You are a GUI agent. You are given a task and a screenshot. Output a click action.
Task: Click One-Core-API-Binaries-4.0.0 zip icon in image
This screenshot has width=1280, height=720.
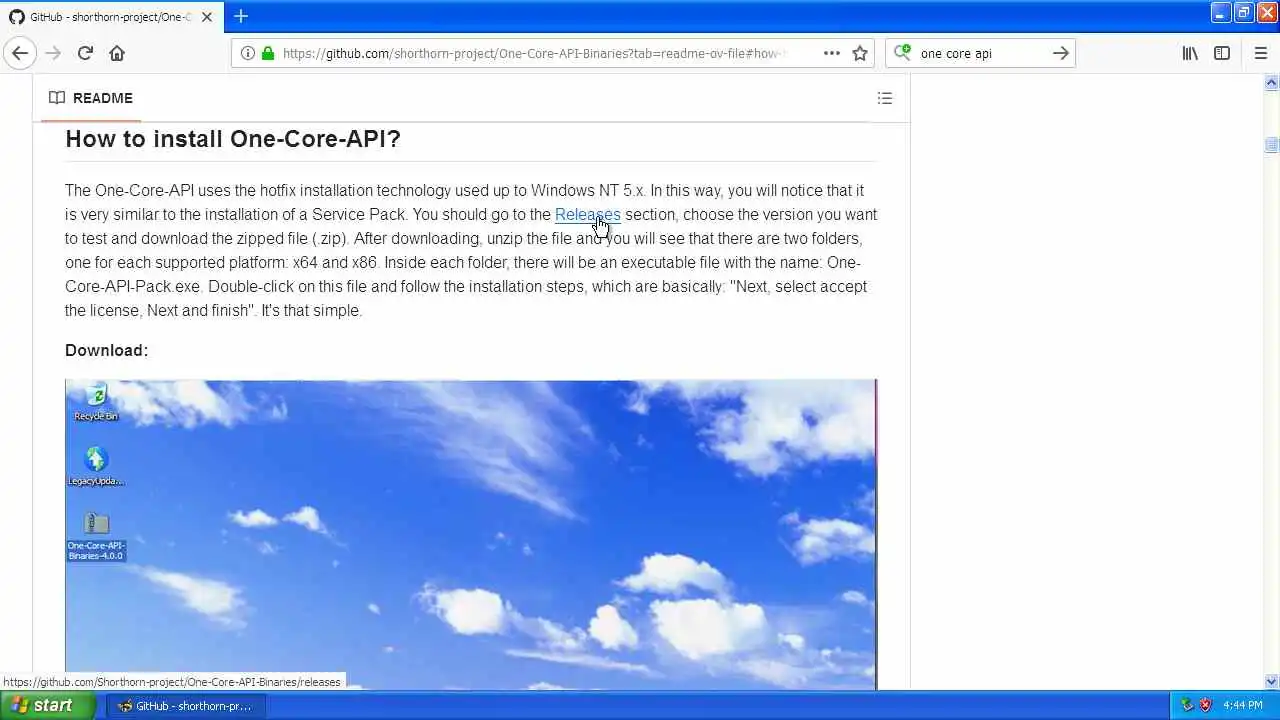[96, 536]
